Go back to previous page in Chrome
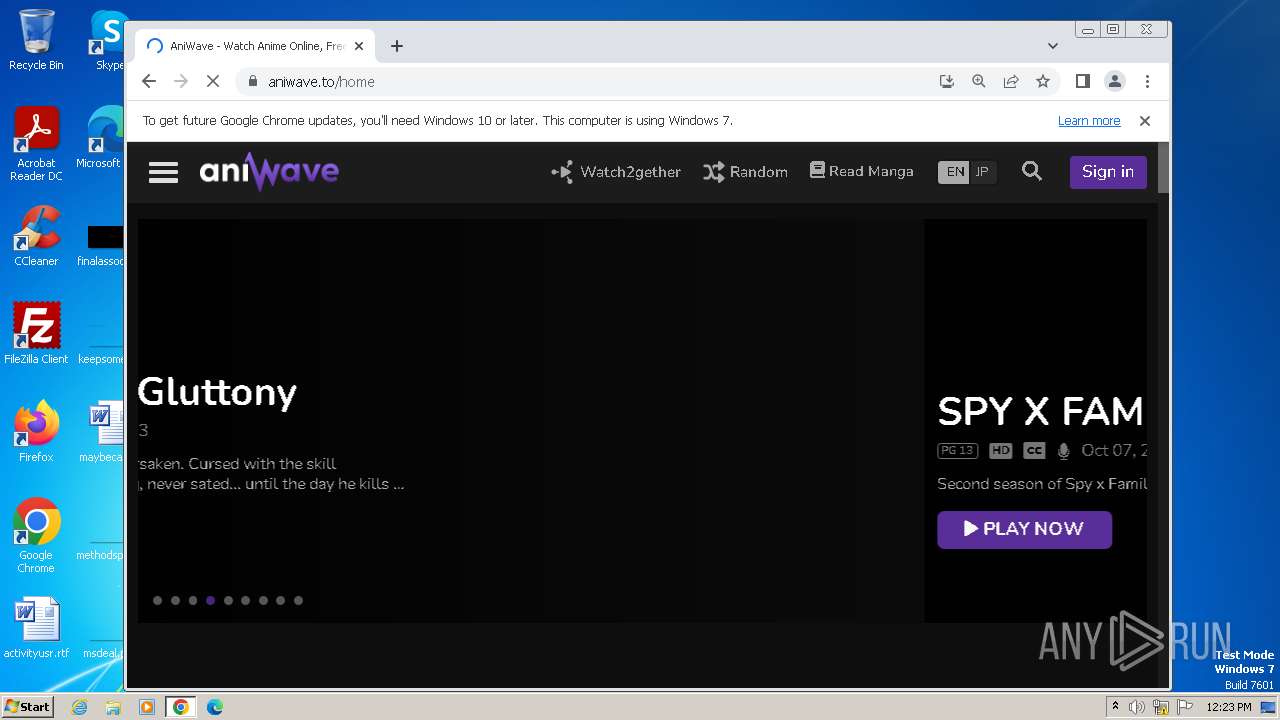Viewport: 1280px width, 720px height. point(149,82)
